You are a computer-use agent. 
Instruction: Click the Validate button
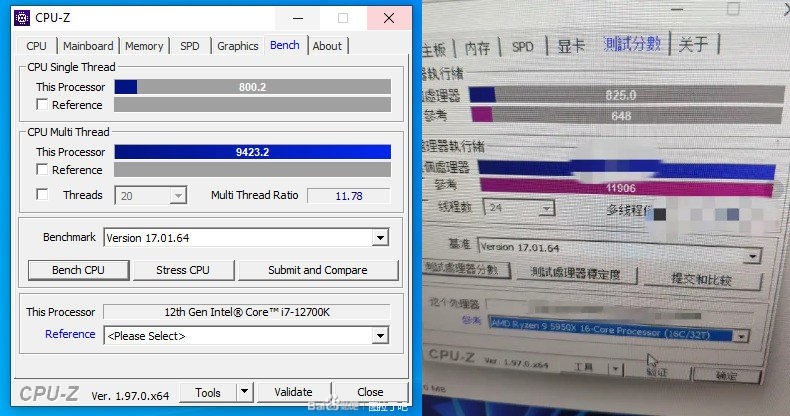(x=293, y=392)
